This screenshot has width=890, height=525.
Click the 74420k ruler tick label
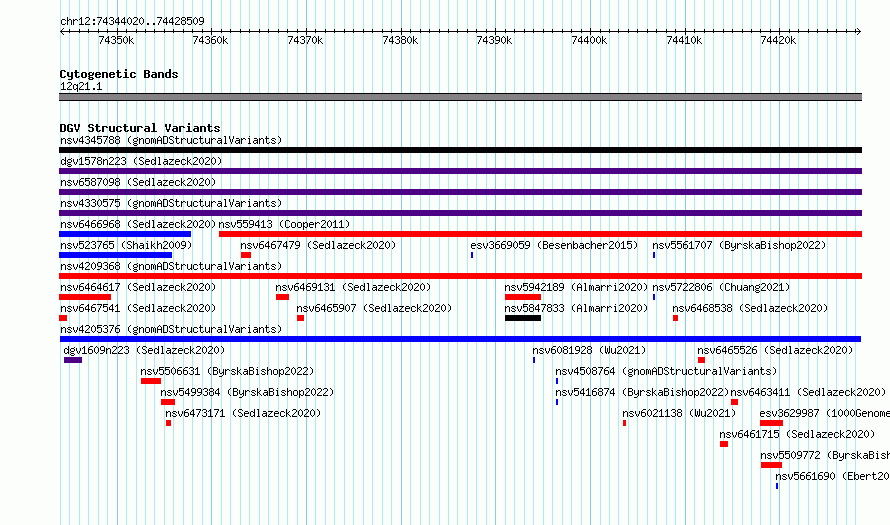coord(778,40)
